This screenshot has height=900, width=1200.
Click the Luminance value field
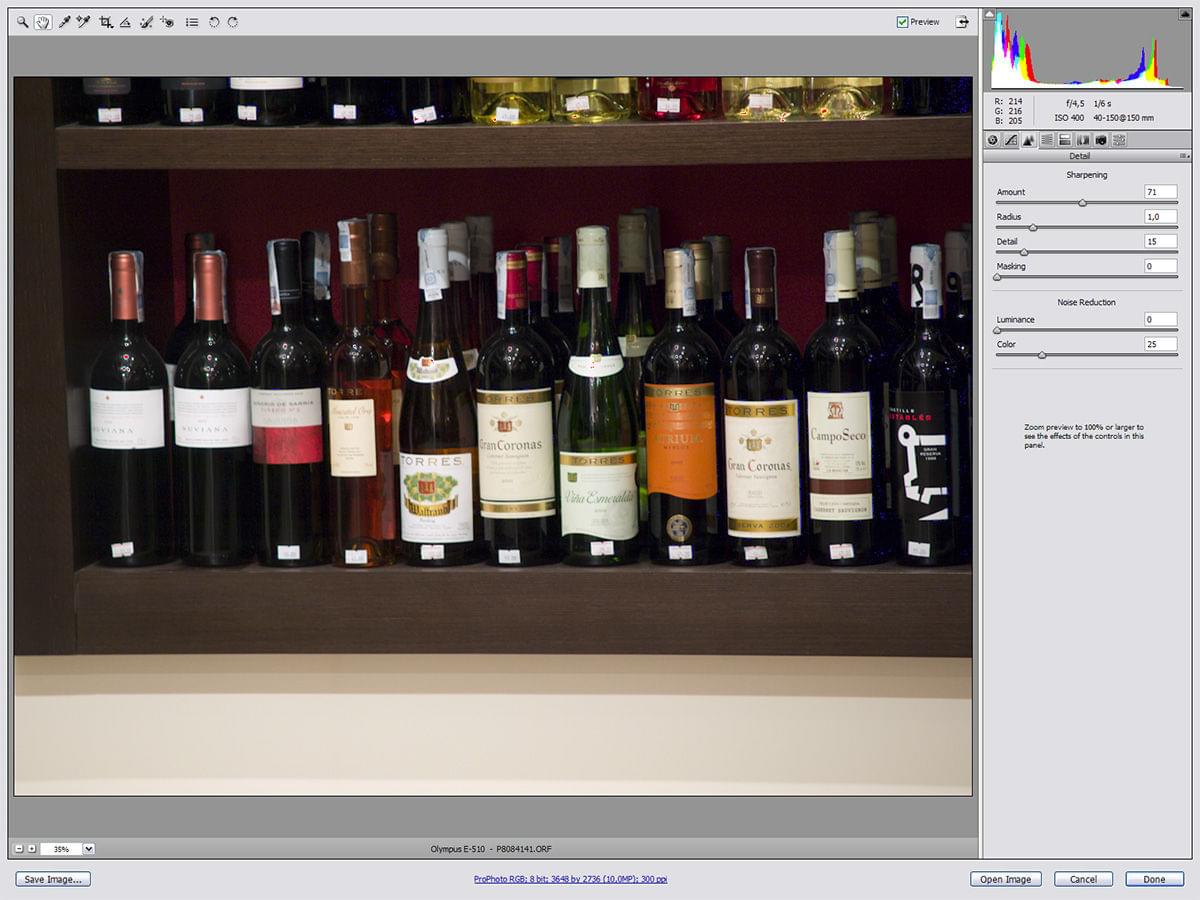(x=1161, y=319)
